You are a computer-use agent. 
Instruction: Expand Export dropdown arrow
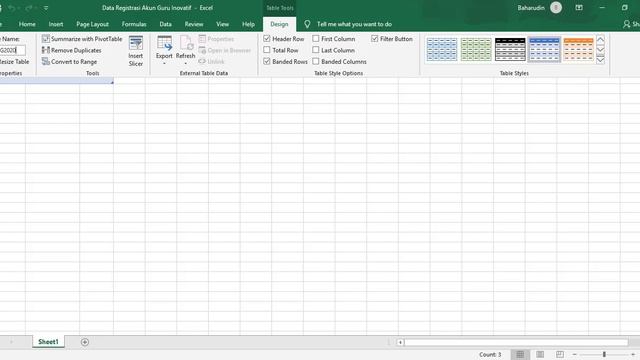click(164, 64)
